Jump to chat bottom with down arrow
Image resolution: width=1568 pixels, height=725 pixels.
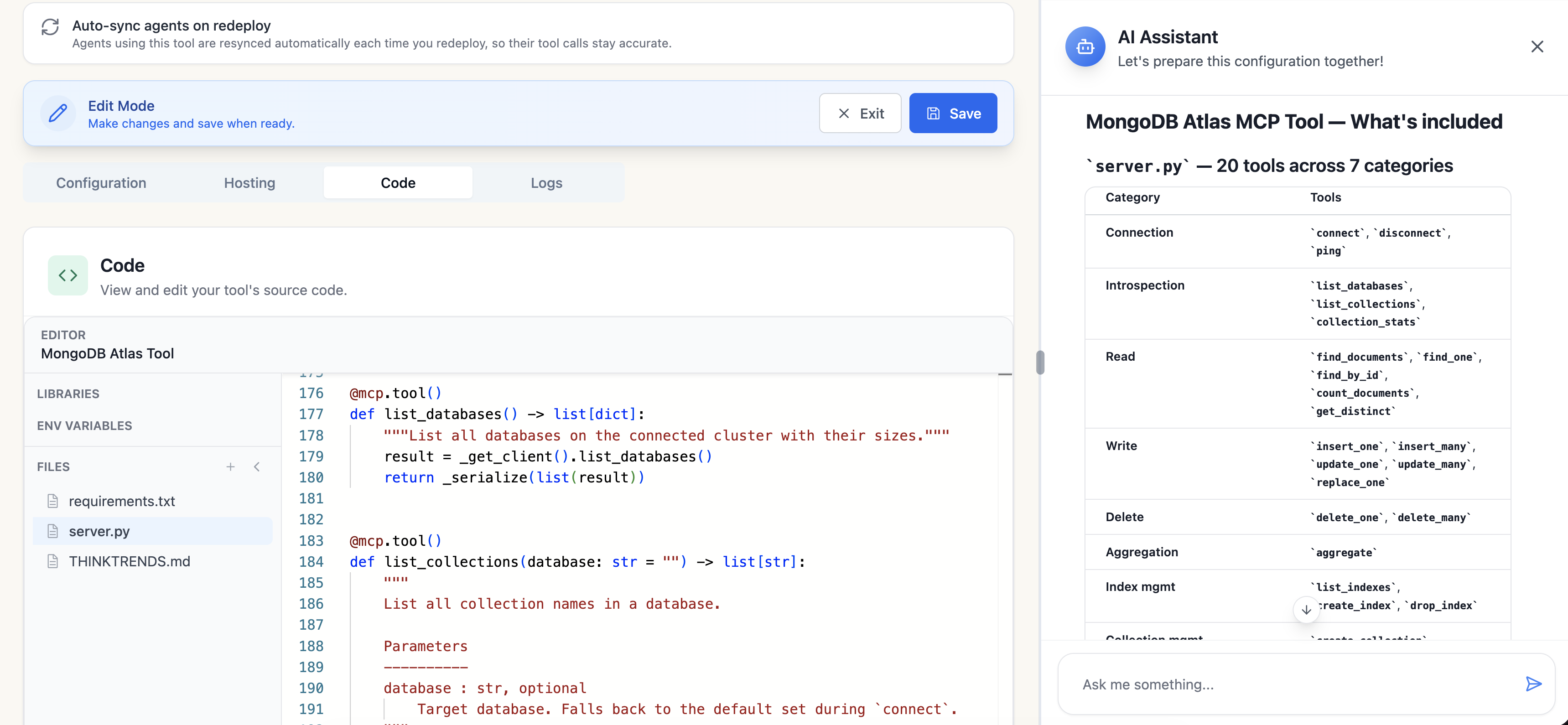tap(1306, 610)
